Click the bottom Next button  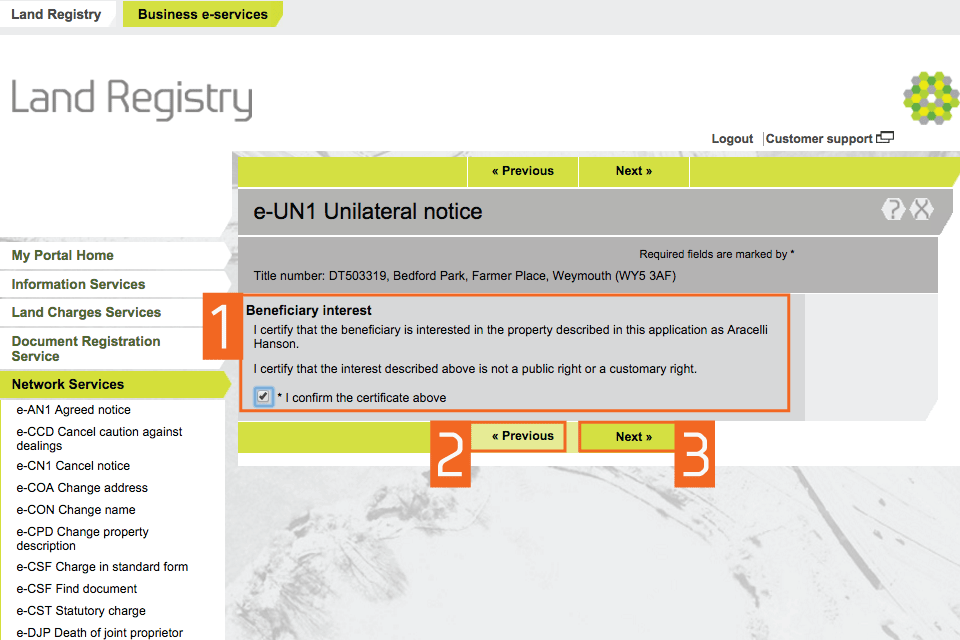tap(633, 437)
